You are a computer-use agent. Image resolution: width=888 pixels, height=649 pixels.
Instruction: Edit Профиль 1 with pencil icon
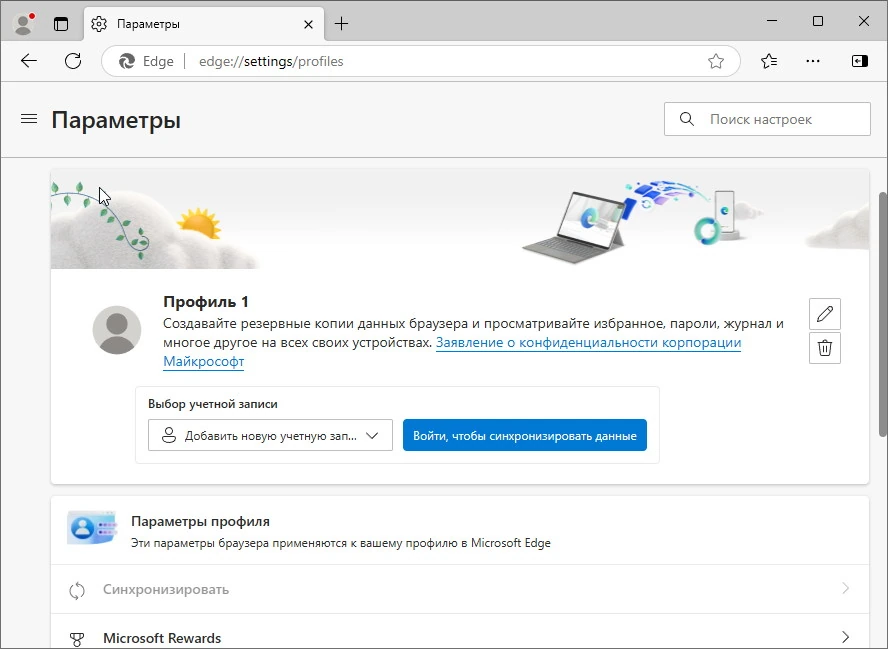[x=825, y=314]
